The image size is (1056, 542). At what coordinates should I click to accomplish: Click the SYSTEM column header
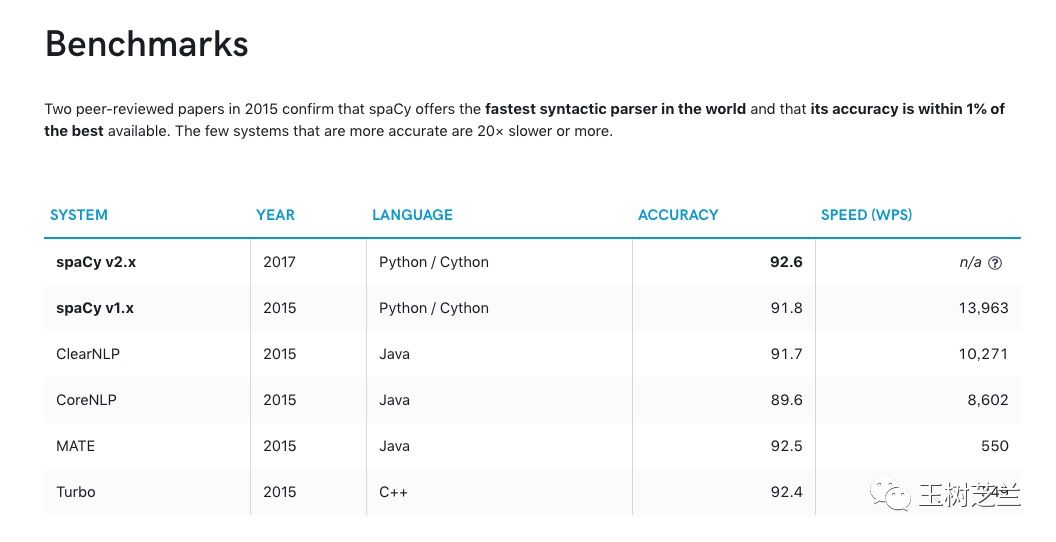pyautogui.click(x=79, y=215)
